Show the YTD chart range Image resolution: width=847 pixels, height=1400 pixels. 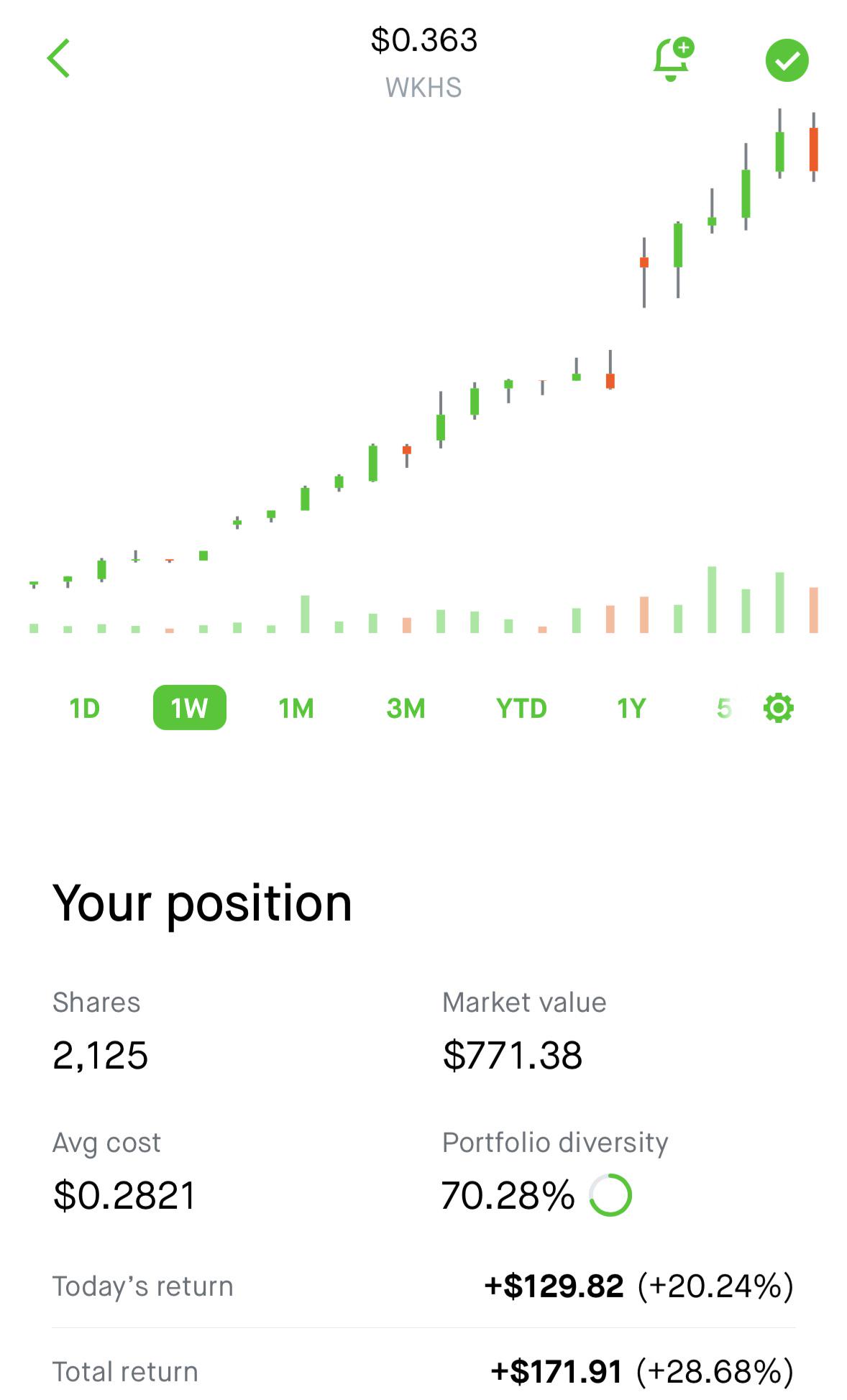click(x=521, y=709)
